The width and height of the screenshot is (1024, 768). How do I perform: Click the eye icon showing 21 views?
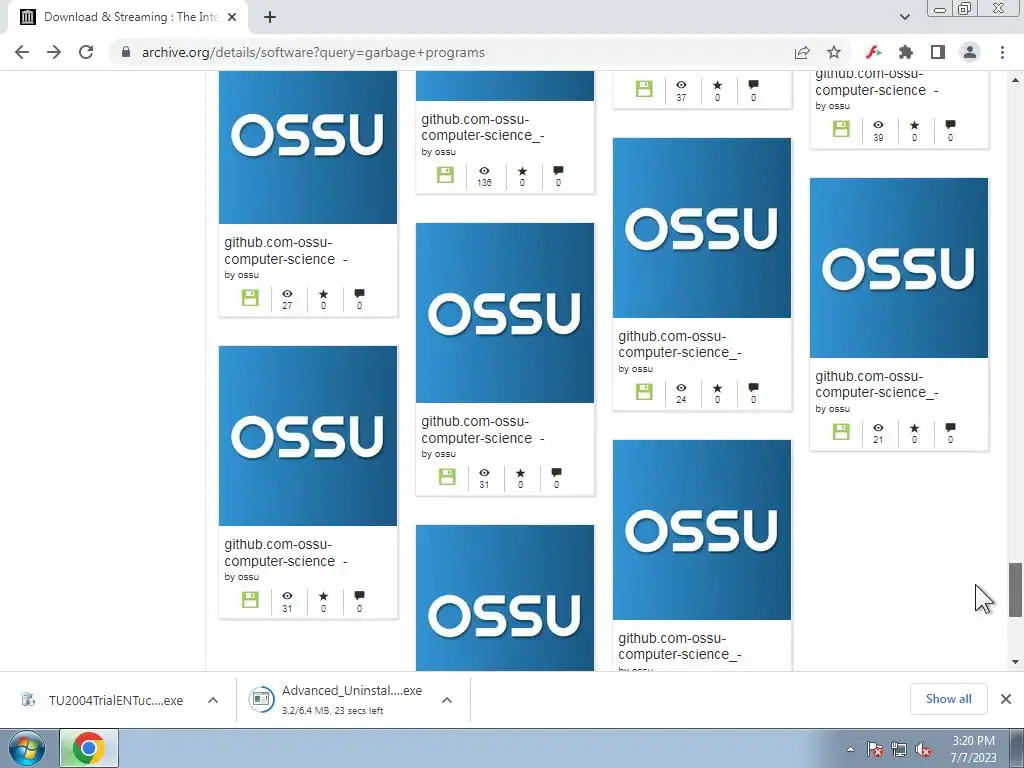click(x=878, y=428)
